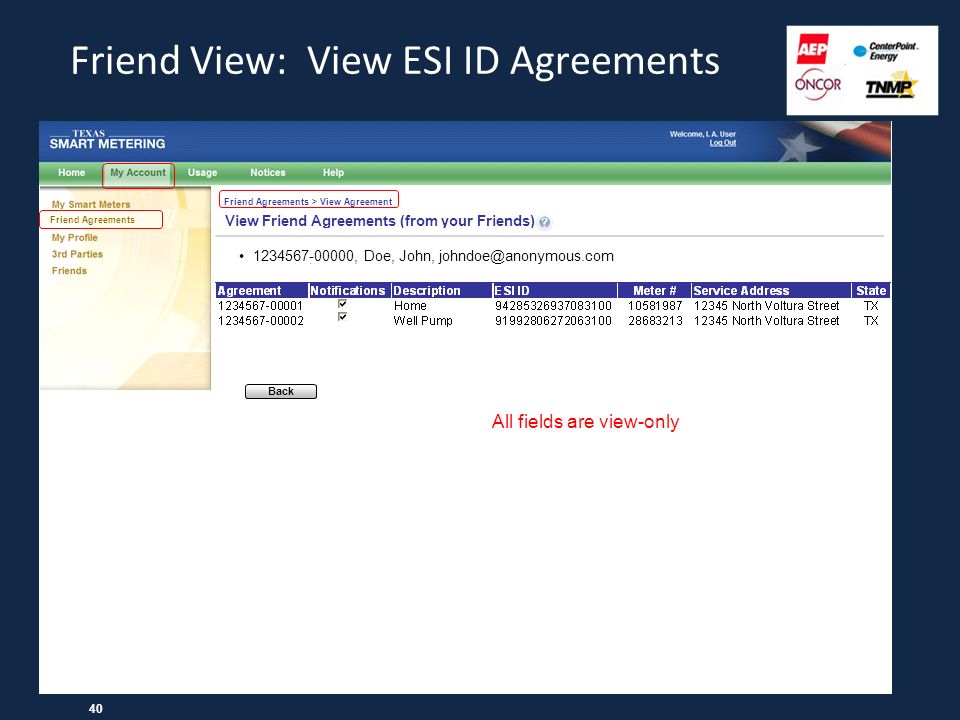This screenshot has width=960, height=720.
Task: Click the Oncor logo
Action: [x=818, y=84]
